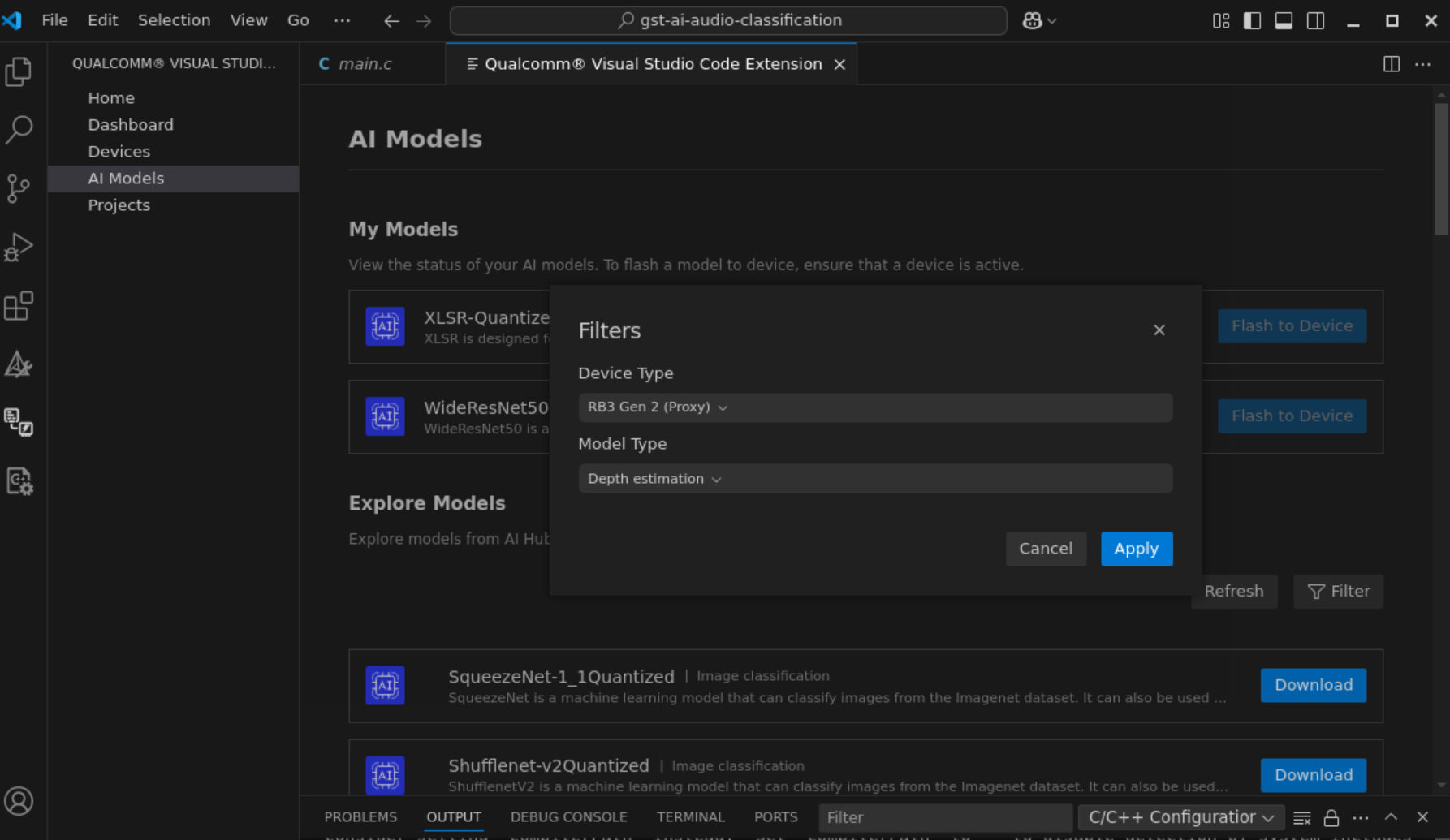The image size is (1450, 840).
Task: Clear the output panel
Action: click(1301, 817)
